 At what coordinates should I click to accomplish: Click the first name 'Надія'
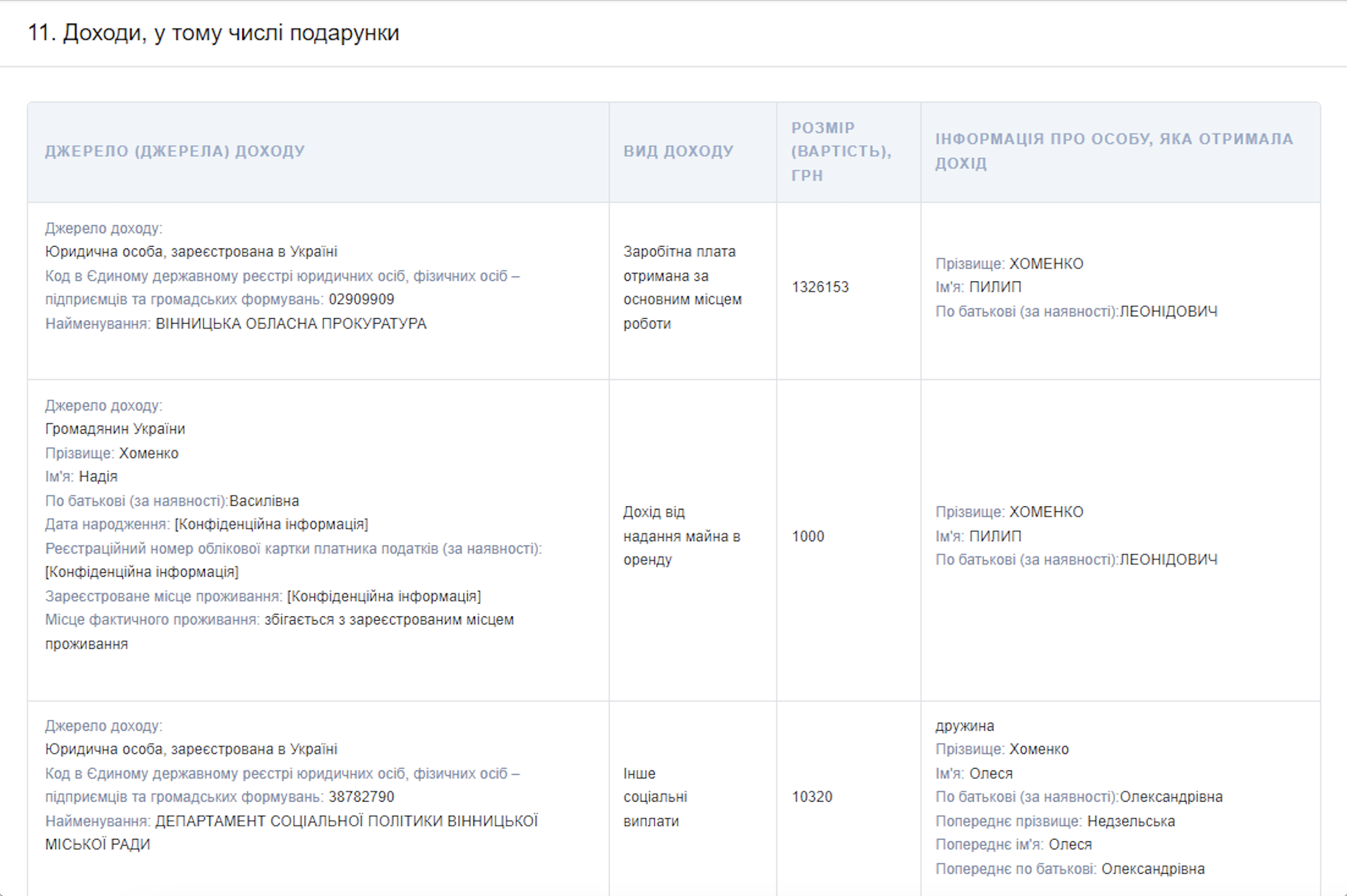pos(98,477)
